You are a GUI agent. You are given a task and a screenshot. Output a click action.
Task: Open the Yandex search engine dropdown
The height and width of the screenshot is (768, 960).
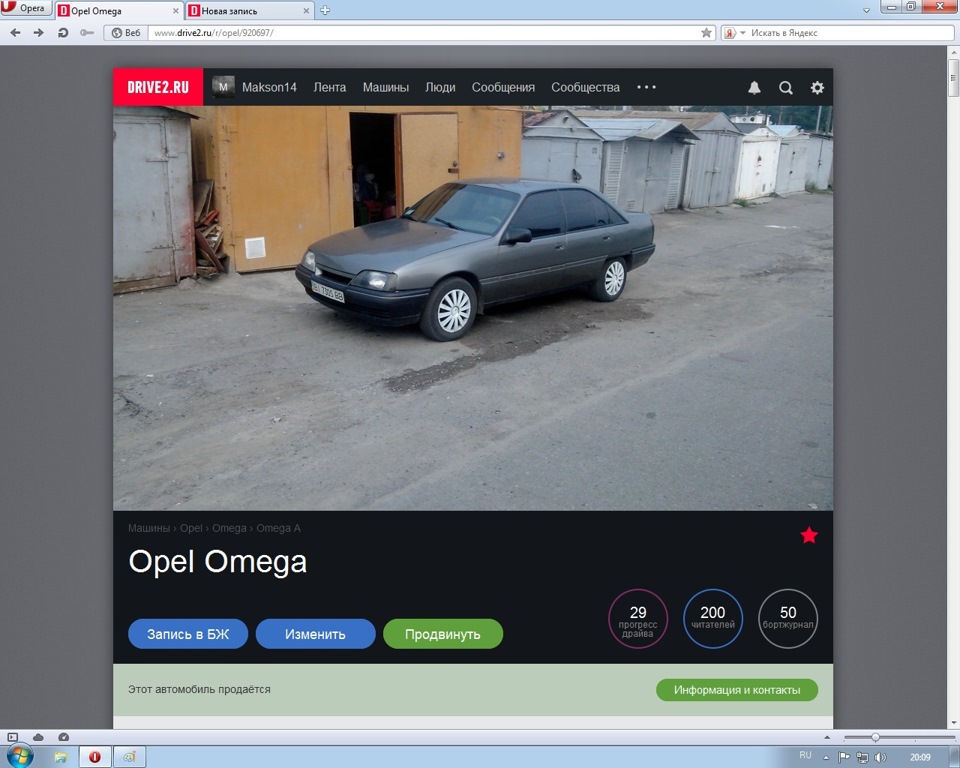[735, 33]
